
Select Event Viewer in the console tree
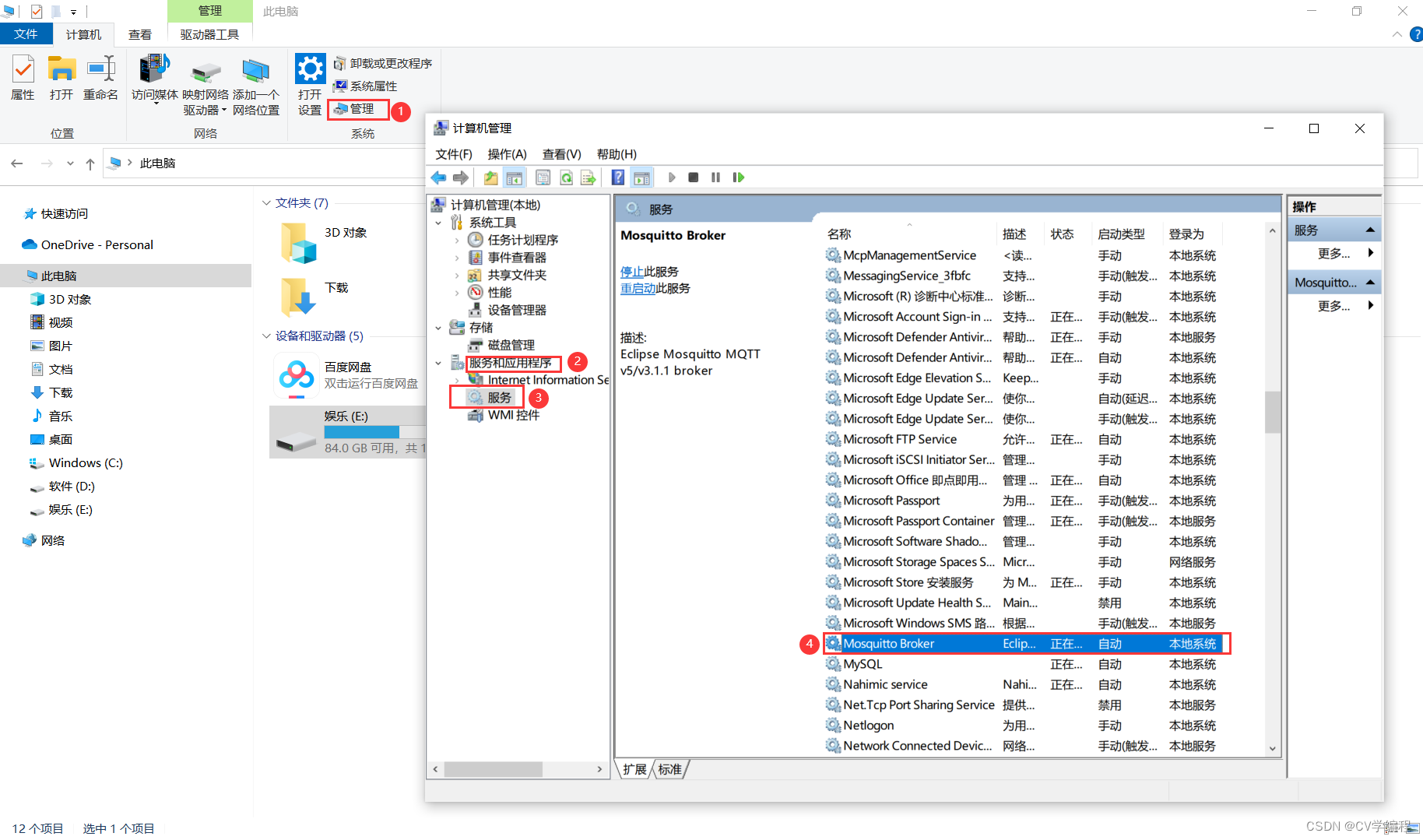pos(517,257)
